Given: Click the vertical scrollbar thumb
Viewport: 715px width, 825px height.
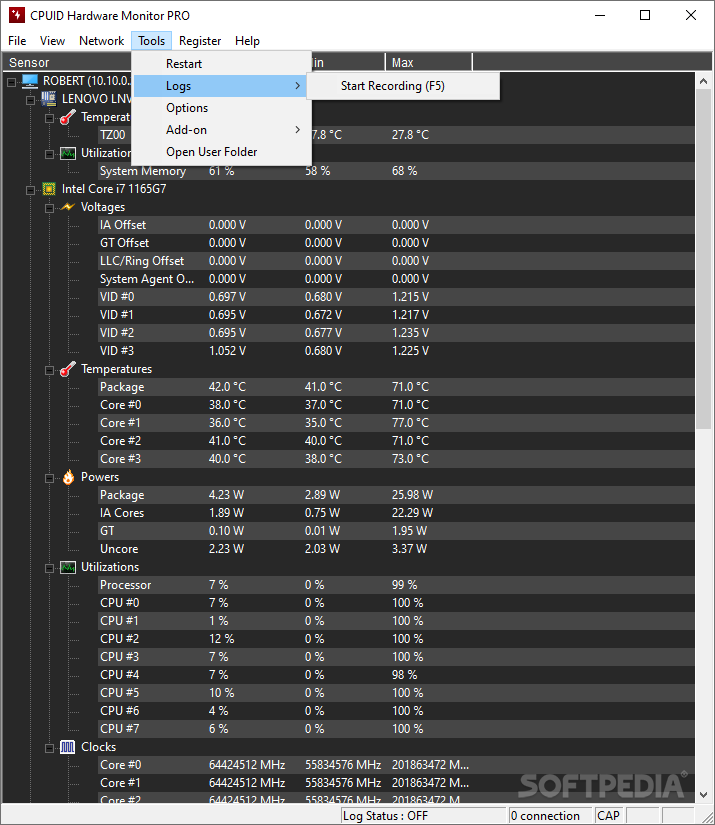Looking at the screenshot, I should (x=703, y=259).
